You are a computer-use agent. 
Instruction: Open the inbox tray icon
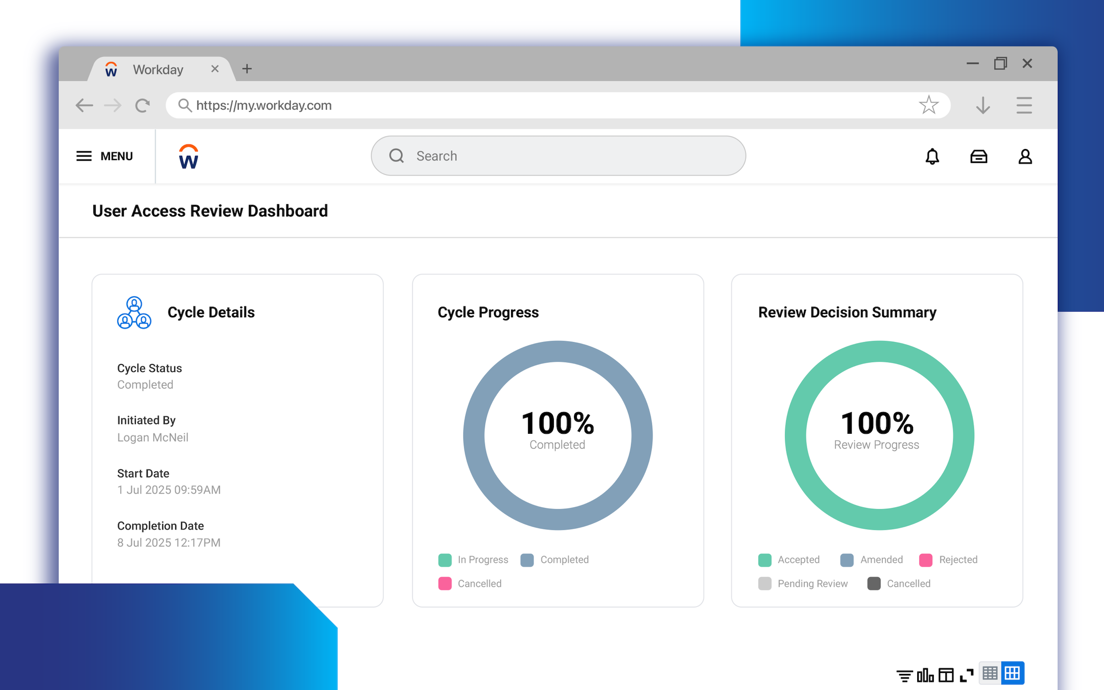click(978, 157)
